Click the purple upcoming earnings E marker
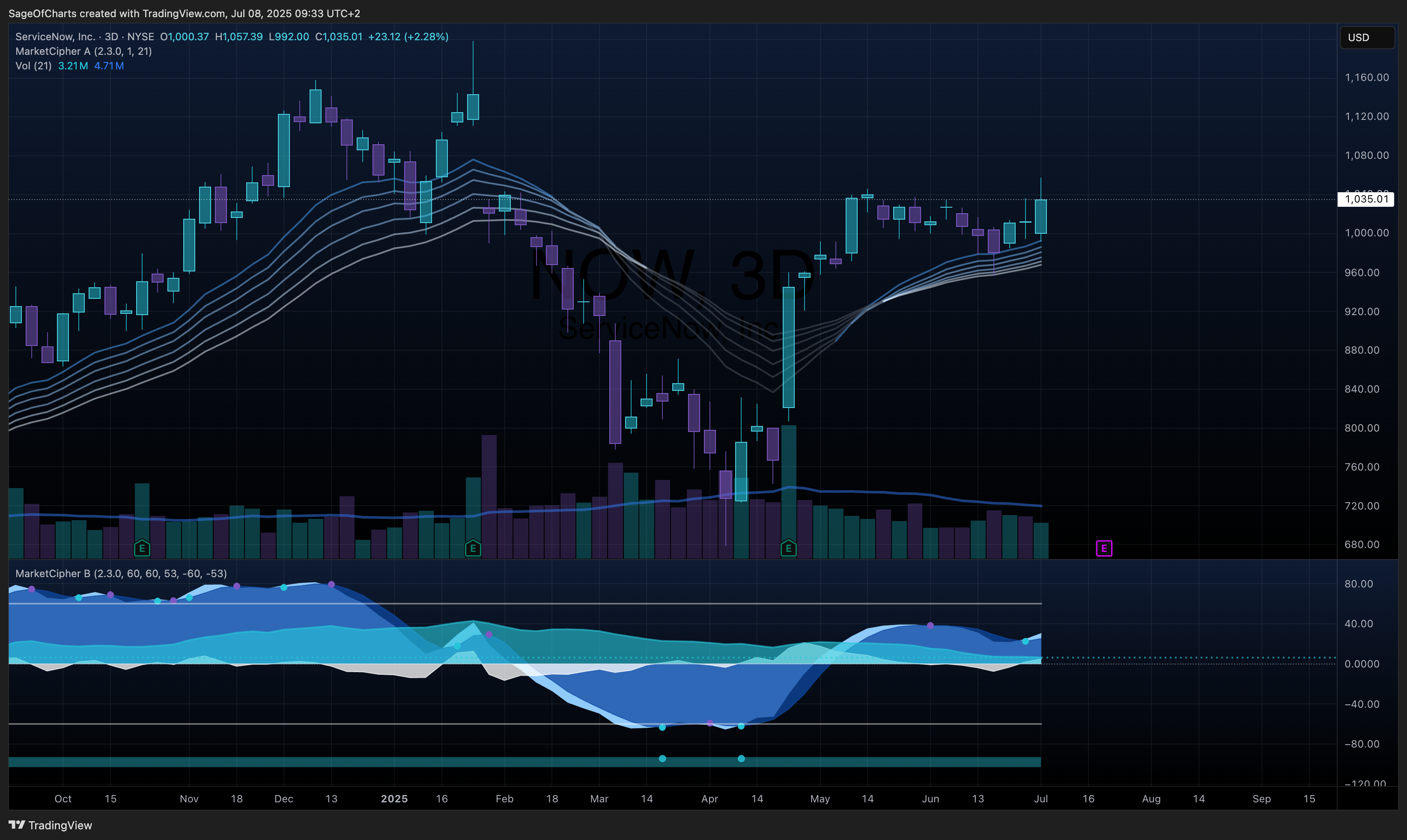Image resolution: width=1407 pixels, height=840 pixels. pyautogui.click(x=1104, y=548)
